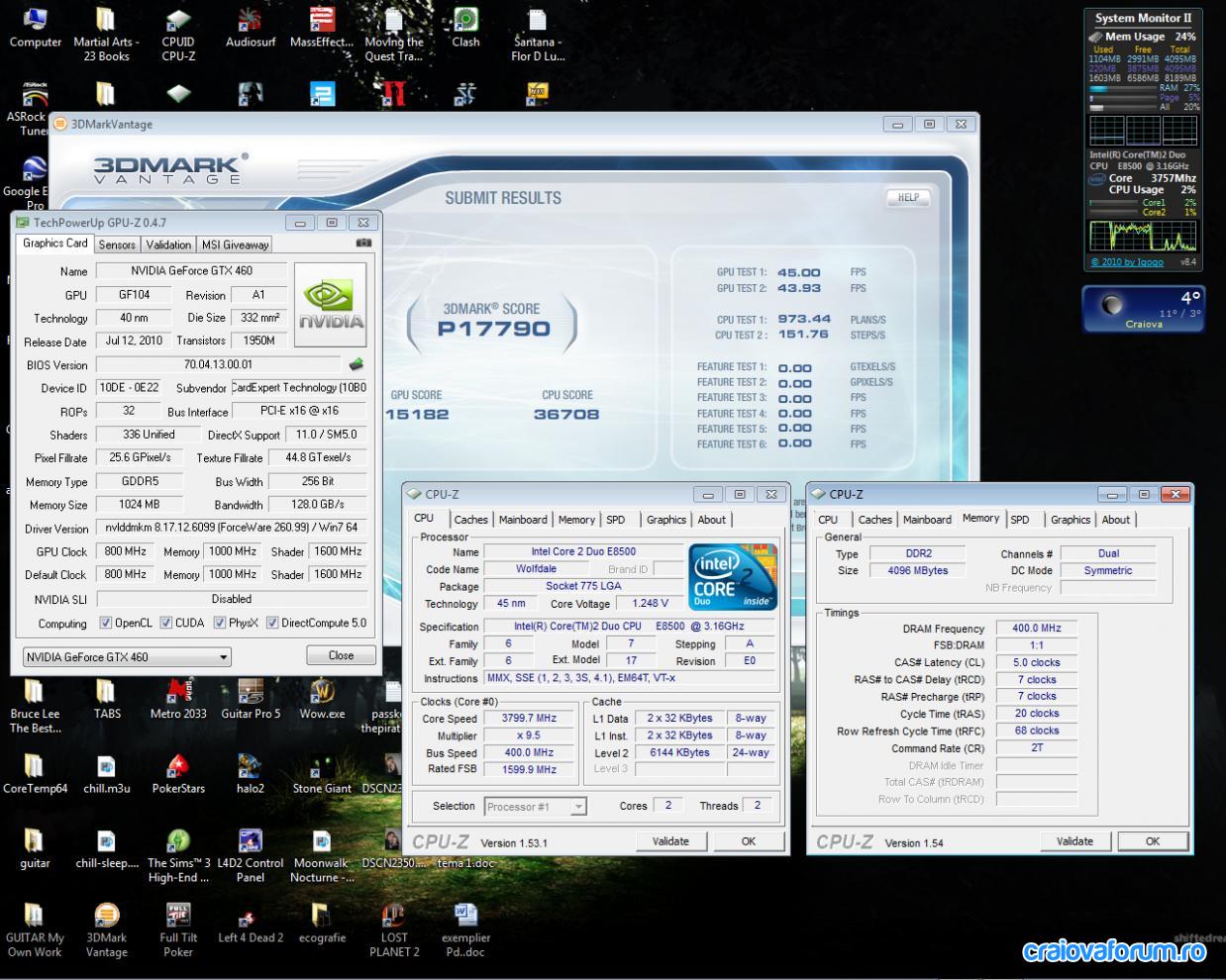Click the Craiova weather gadget
The width and height of the screenshot is (1226, 980).
(x=1143, y=309)
